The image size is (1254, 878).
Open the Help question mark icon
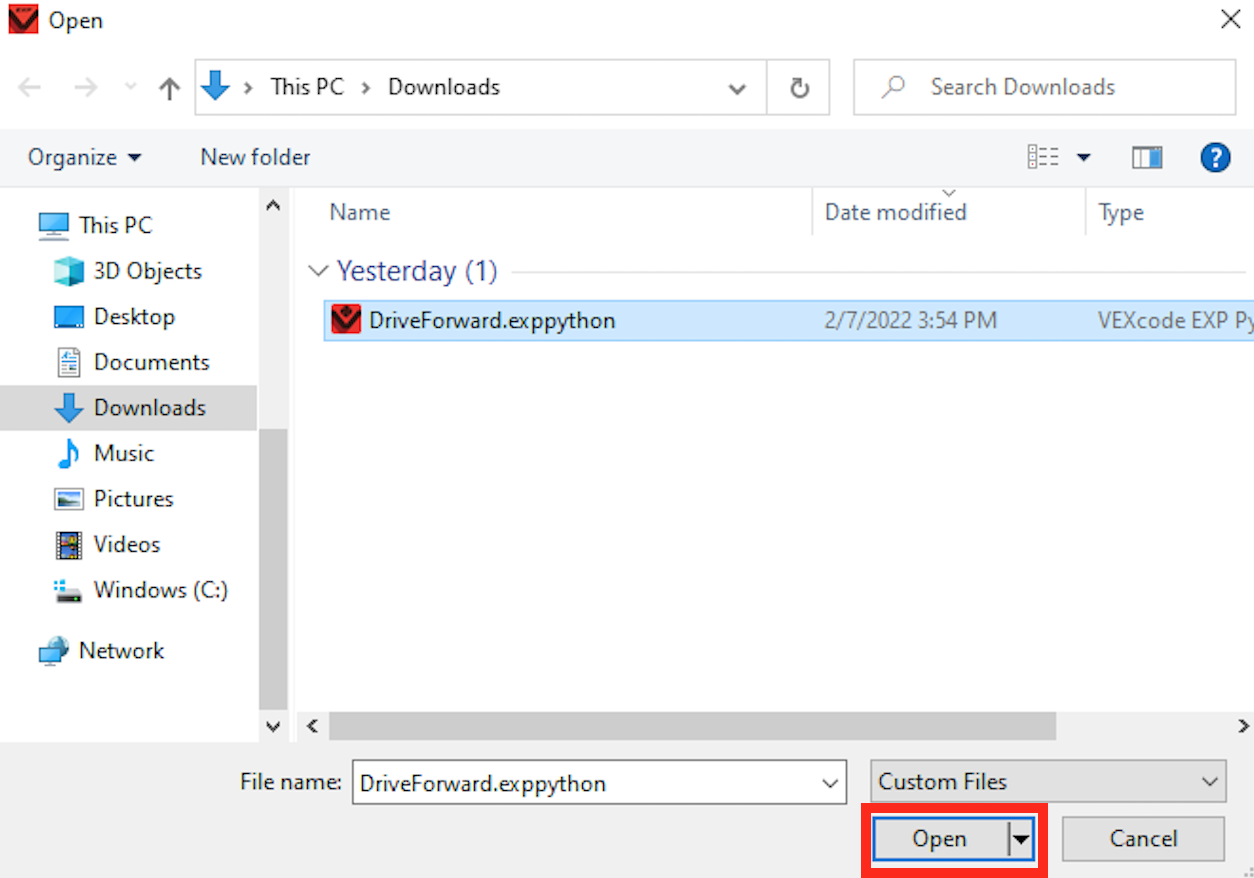point(1215,158)
